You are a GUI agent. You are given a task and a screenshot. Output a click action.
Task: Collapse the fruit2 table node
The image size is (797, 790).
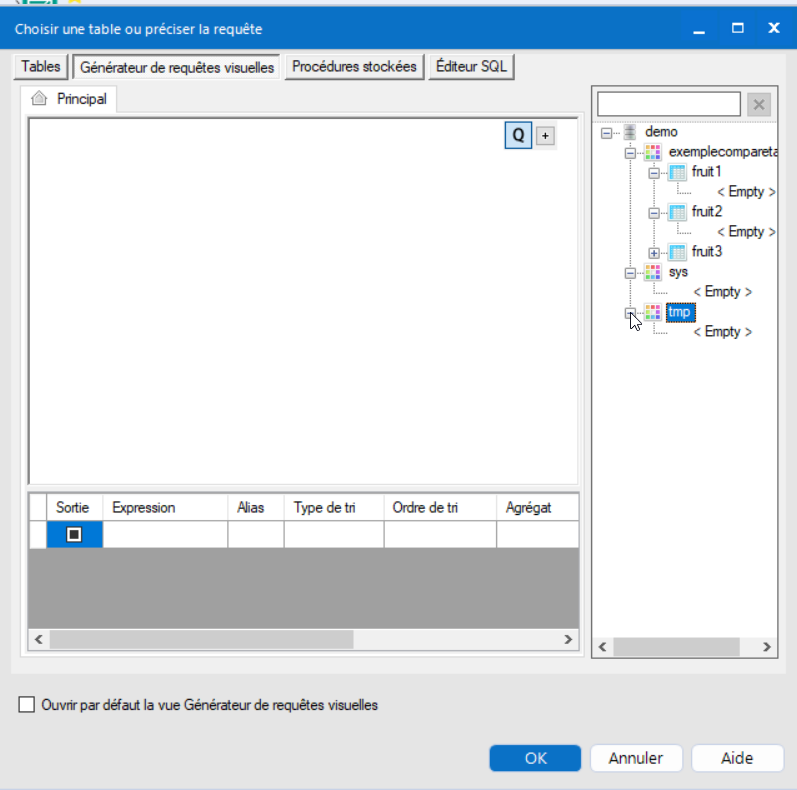(x=654, y=213)
